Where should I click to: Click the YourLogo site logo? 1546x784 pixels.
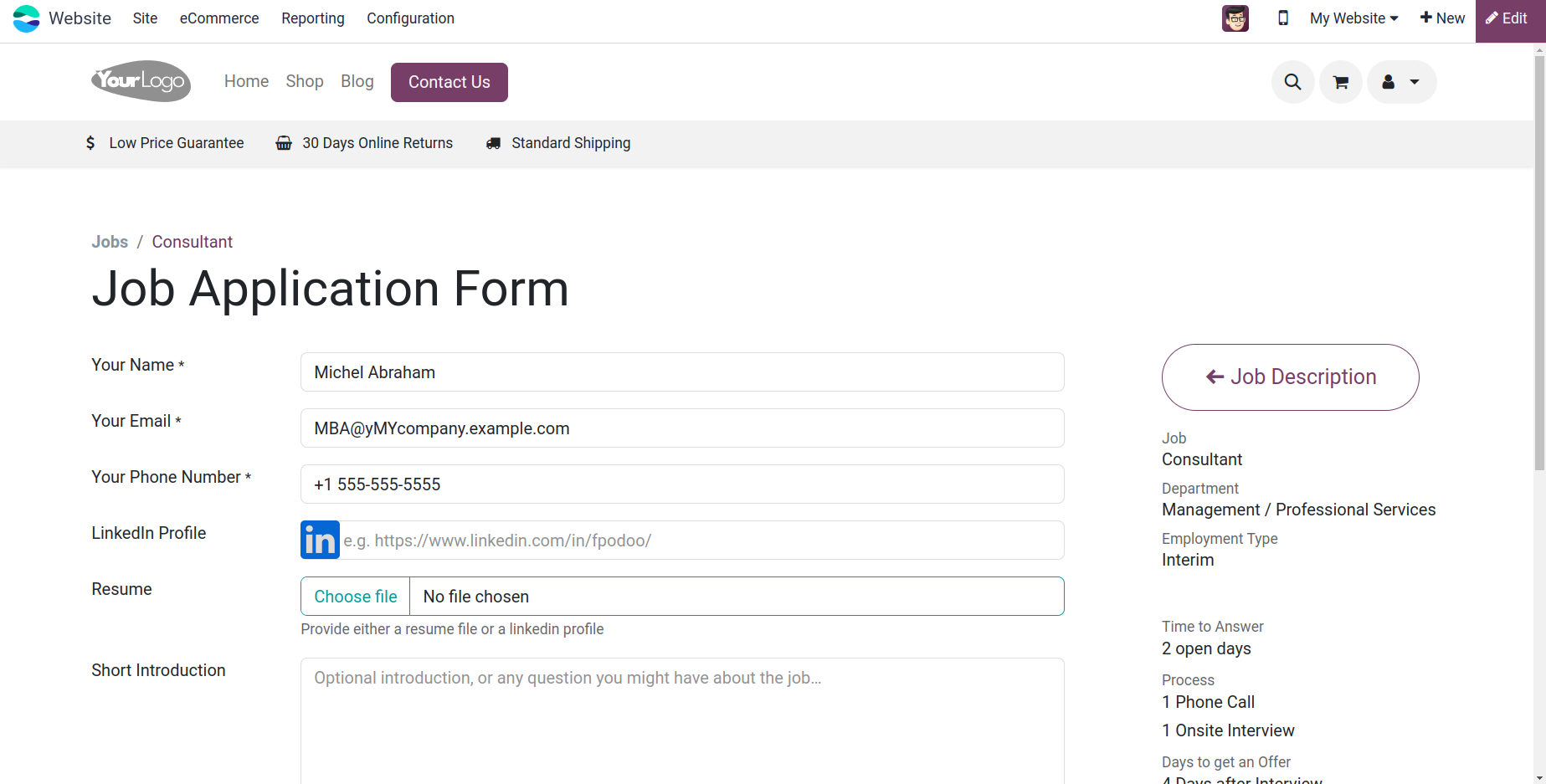(x=141, y=81)
